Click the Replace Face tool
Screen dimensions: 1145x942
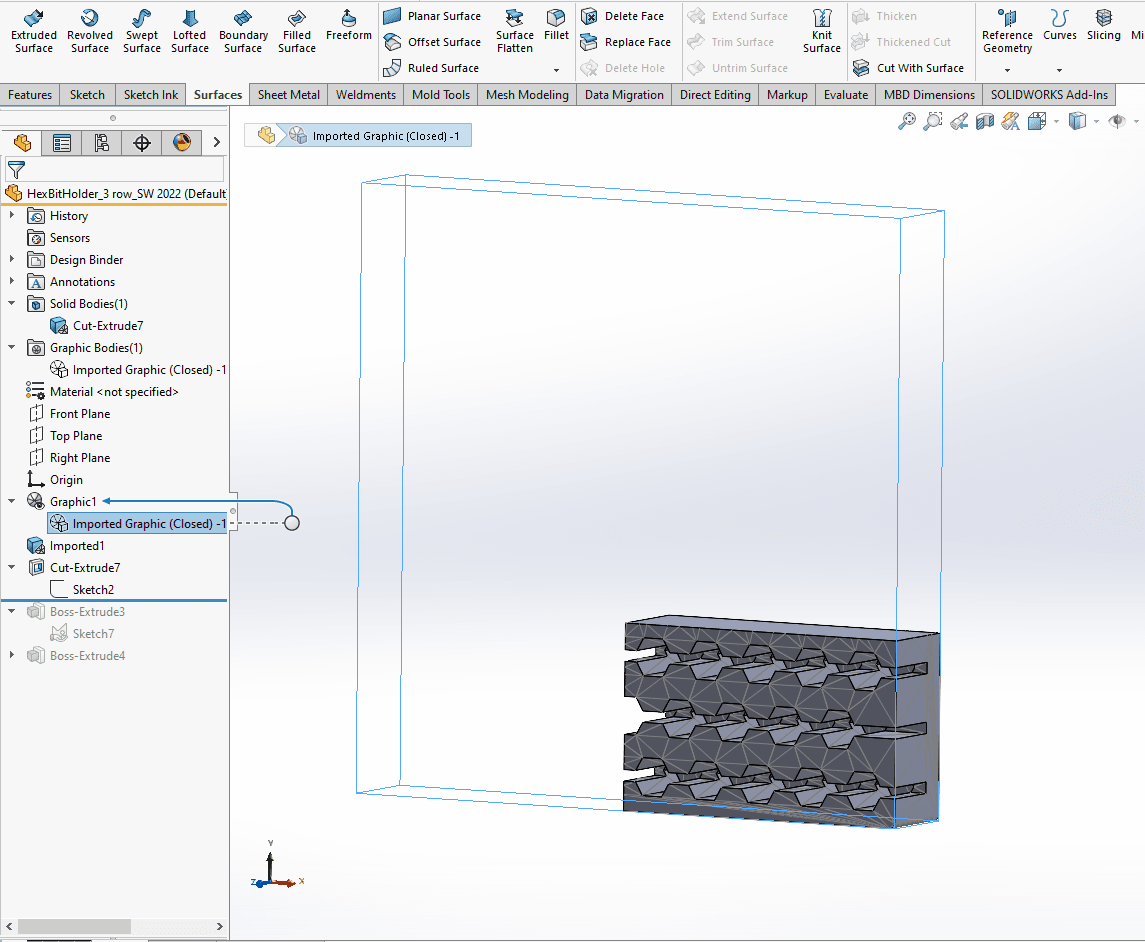[x=626, y=42]
